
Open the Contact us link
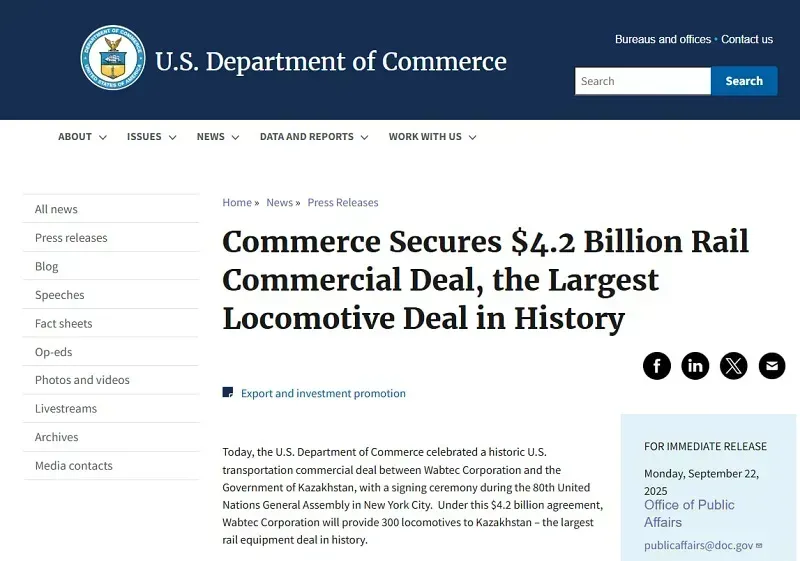pyautogui.click(x=746, y=39)
